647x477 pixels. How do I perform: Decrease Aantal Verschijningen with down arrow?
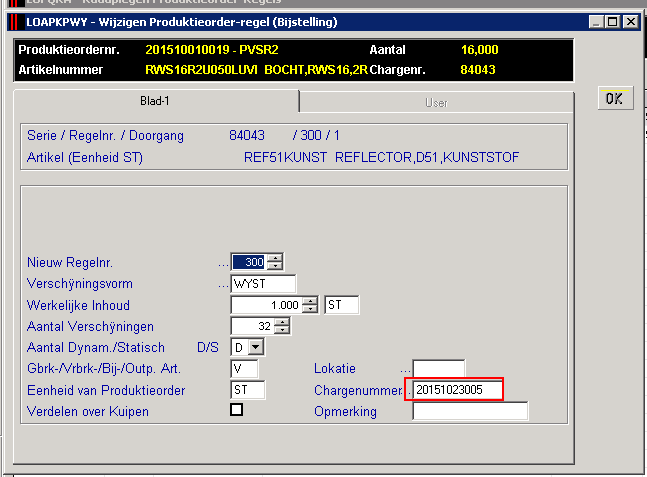point(282,330)
